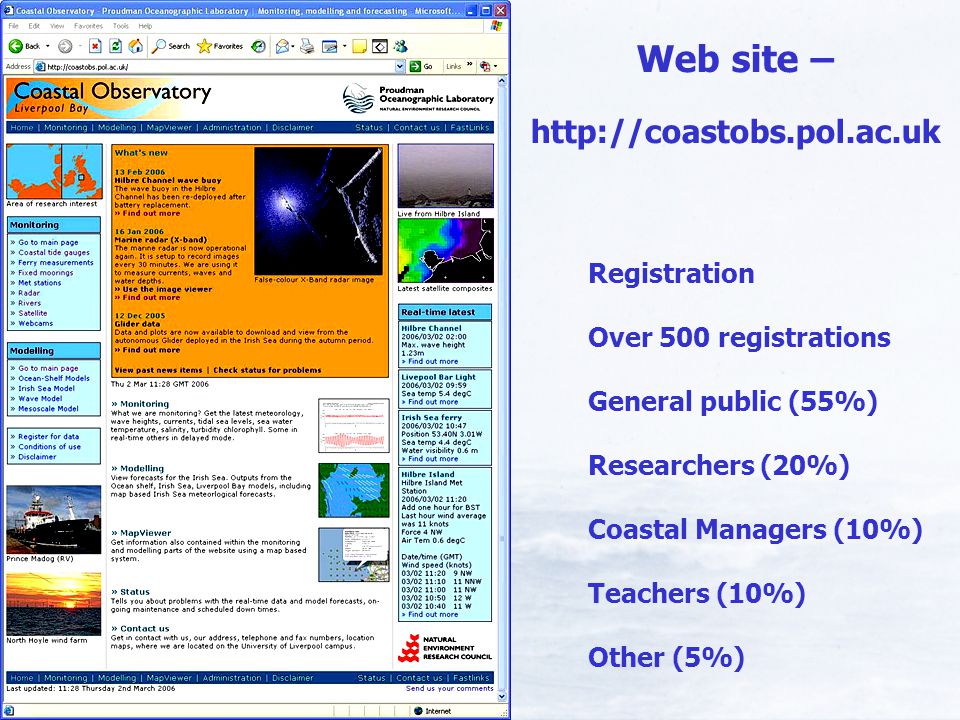Screen dimensions: 960x720
Task: Select Contact us in the top navigation bar
Action: [x=416, y=127]
